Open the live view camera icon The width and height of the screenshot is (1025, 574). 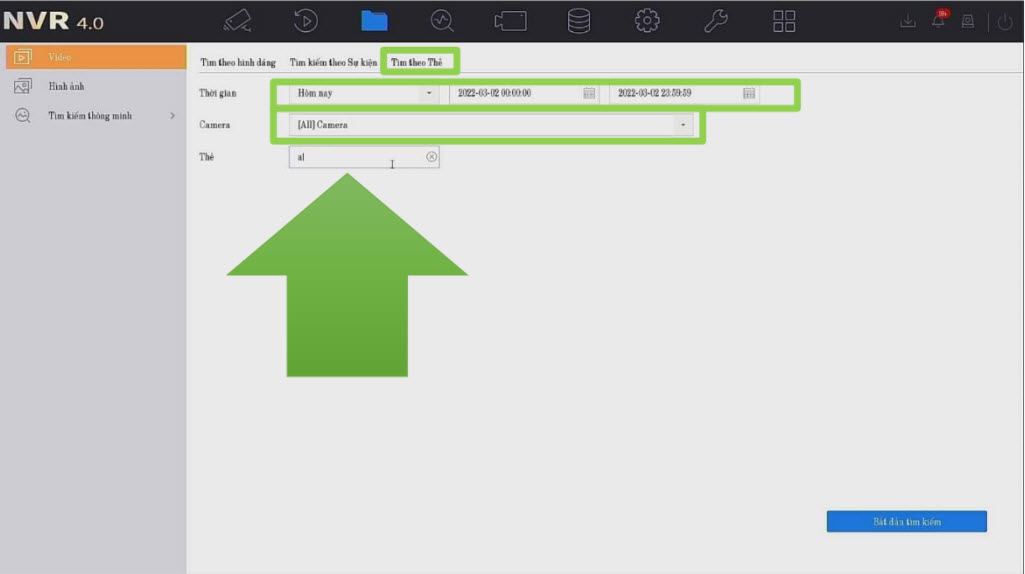(x=237, y=21)
